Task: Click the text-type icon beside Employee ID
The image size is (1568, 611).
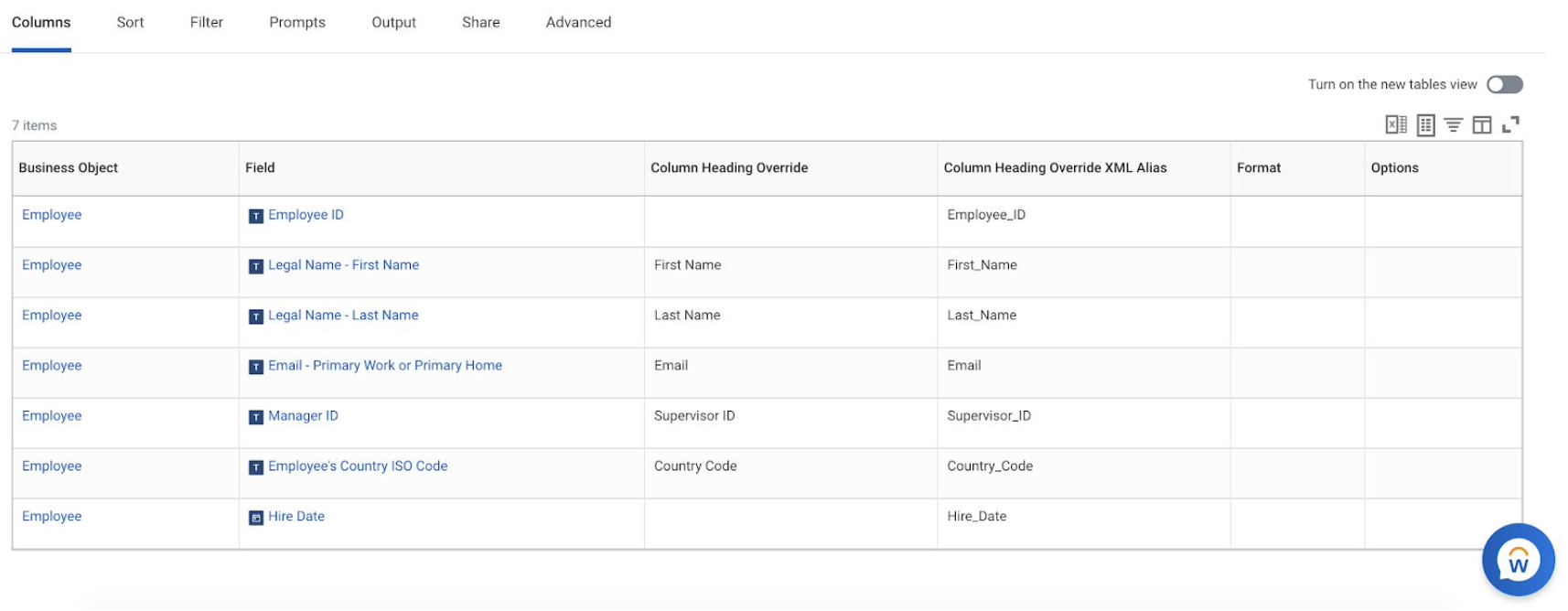Action: [256, 216]
